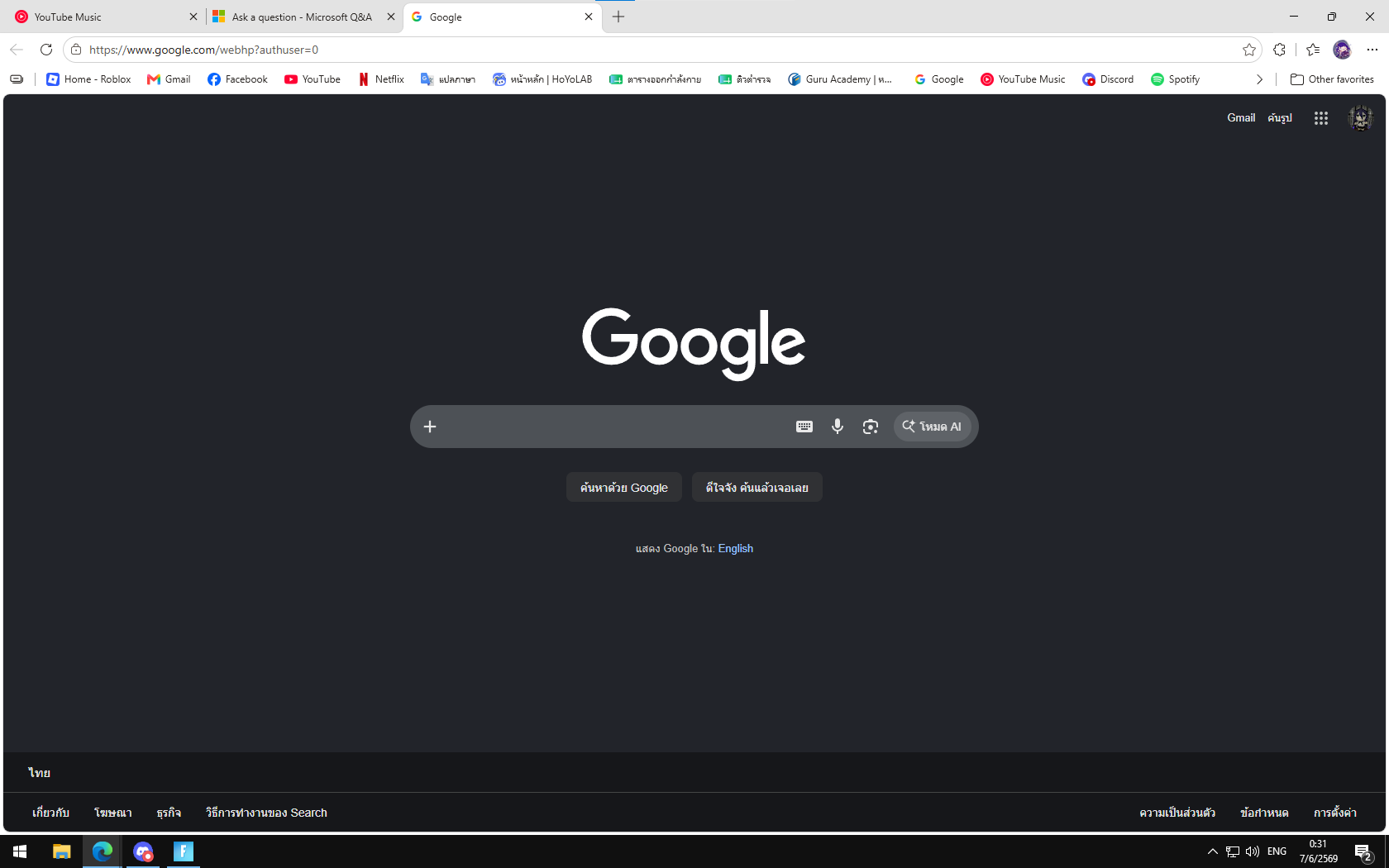Open the HoYoLAB bookmark
The width and height of the screenshot is (1389, 868).
point(542,79)
